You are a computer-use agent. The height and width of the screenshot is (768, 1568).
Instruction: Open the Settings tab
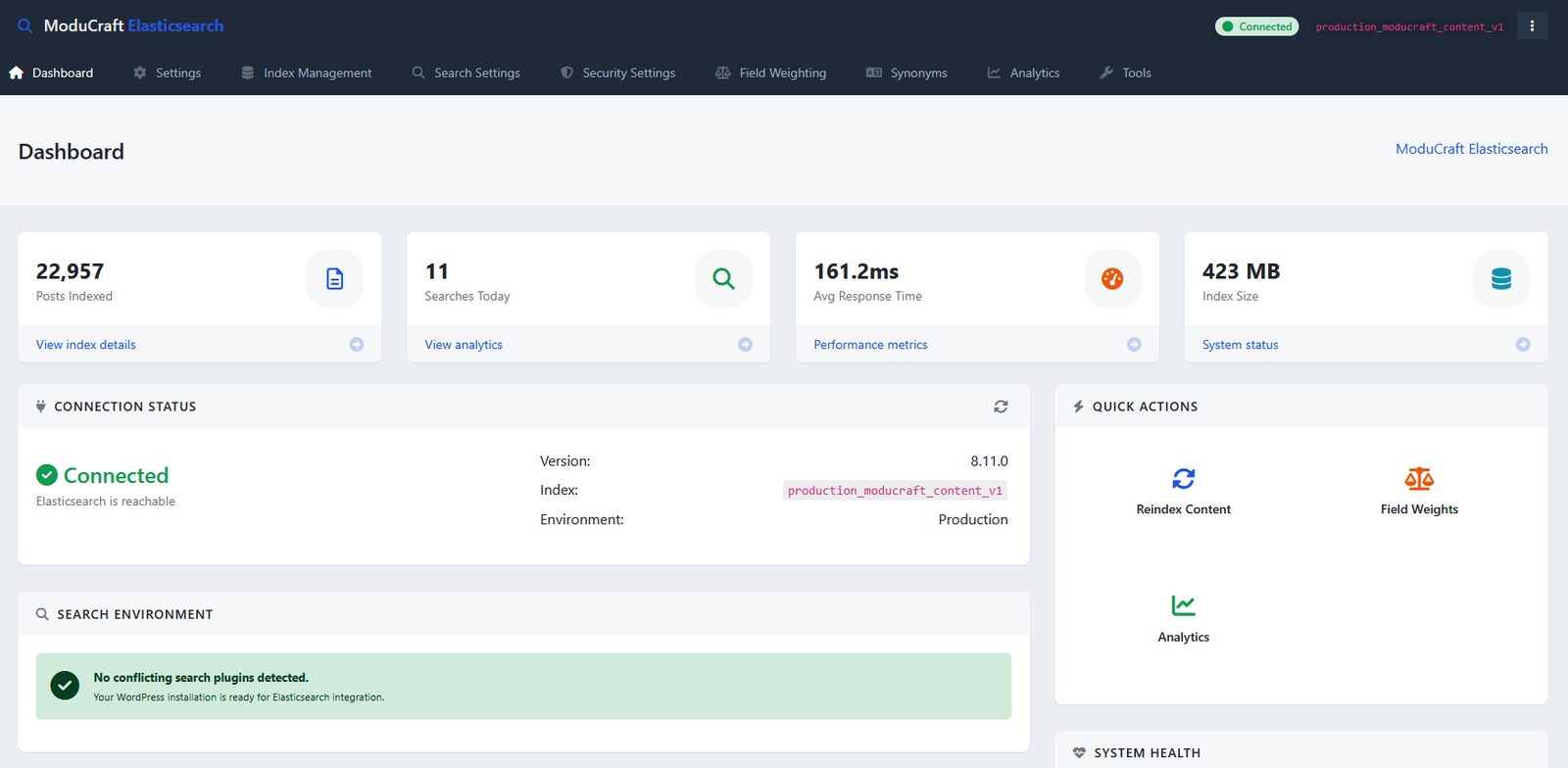pos(168,72)
